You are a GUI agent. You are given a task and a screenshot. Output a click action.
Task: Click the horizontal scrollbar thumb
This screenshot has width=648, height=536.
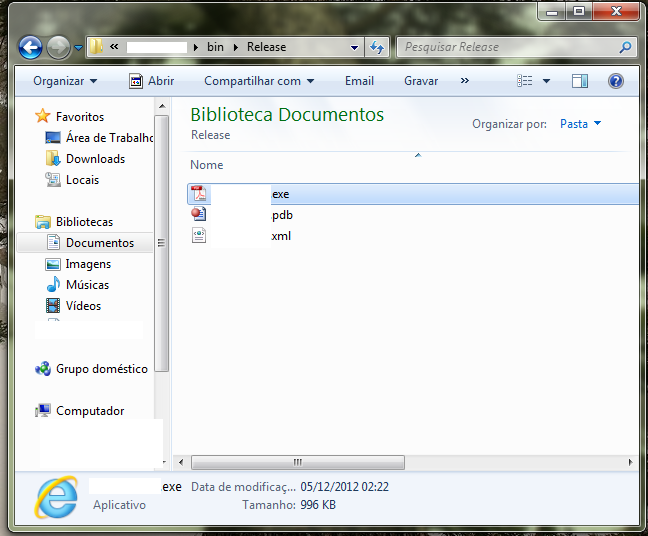click(298, 462)
